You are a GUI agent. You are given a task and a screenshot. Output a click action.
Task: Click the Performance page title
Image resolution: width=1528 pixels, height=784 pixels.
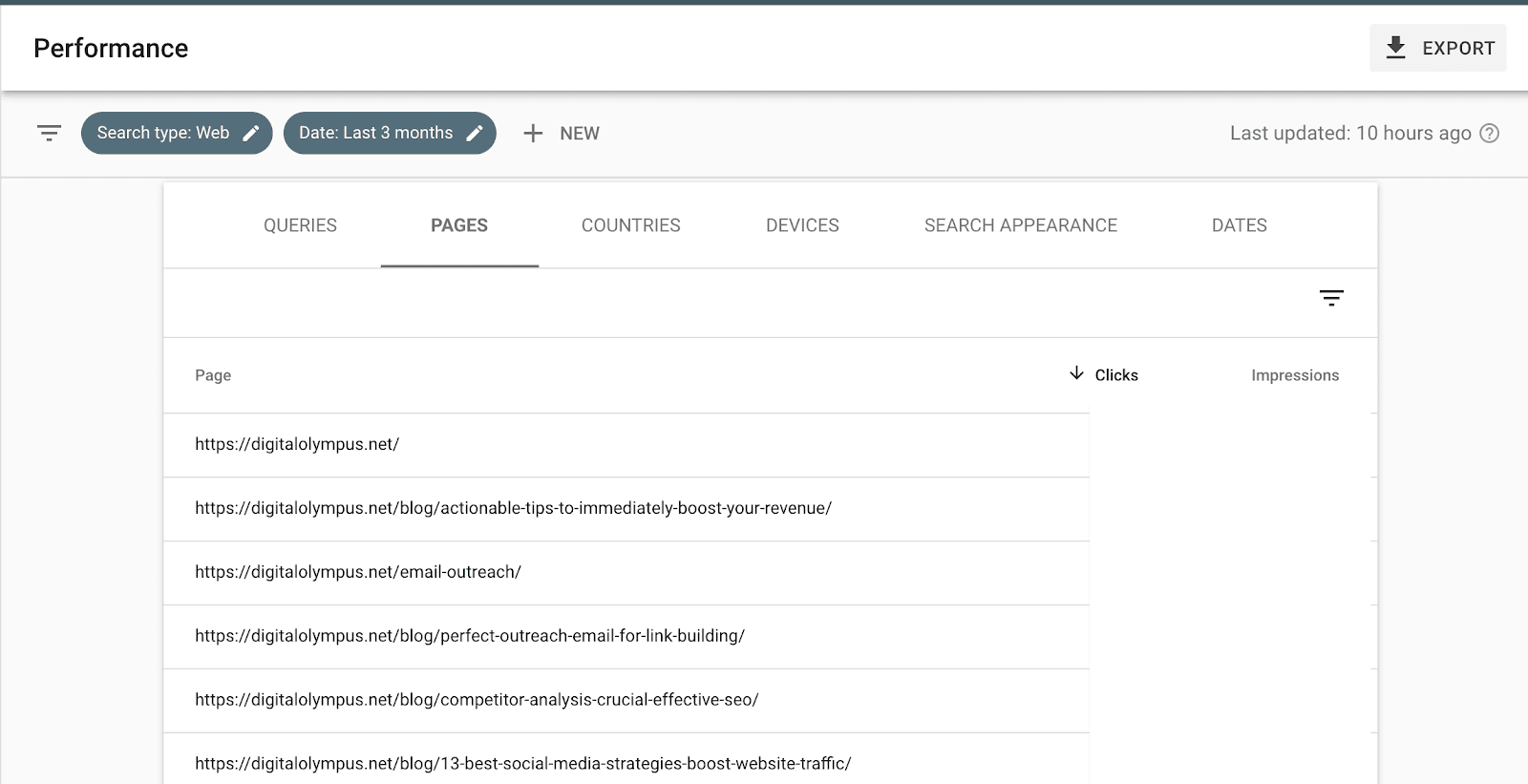pyautogui.click(x=111, y=48)
